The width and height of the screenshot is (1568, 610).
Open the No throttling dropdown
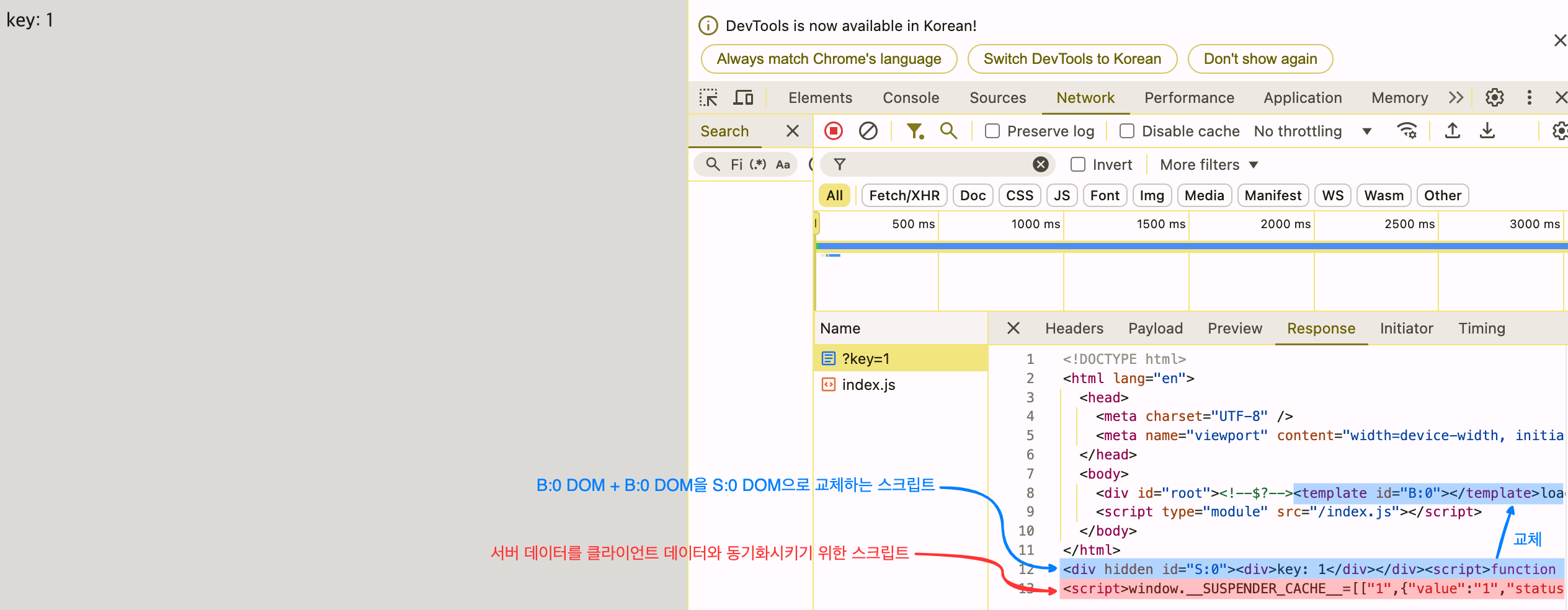tap(1312, 131)
